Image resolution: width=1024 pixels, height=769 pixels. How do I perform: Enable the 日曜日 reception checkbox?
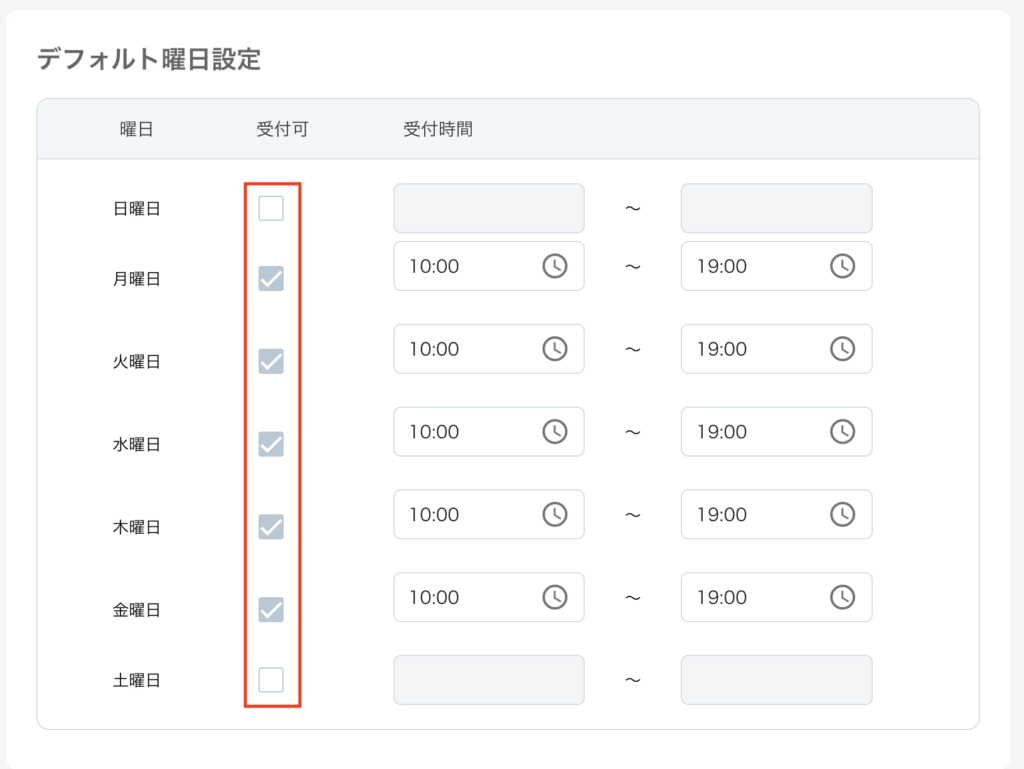271,208
